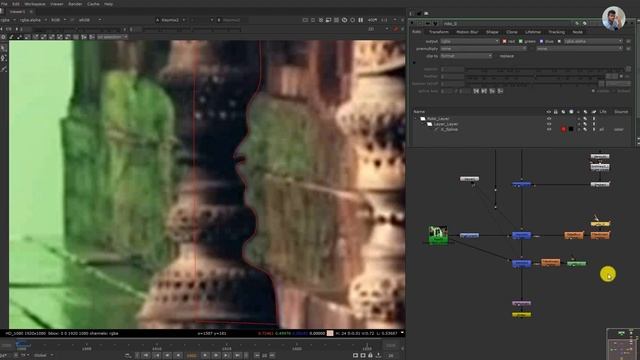
Task: Step back one frame
Action: click(178, 356)
